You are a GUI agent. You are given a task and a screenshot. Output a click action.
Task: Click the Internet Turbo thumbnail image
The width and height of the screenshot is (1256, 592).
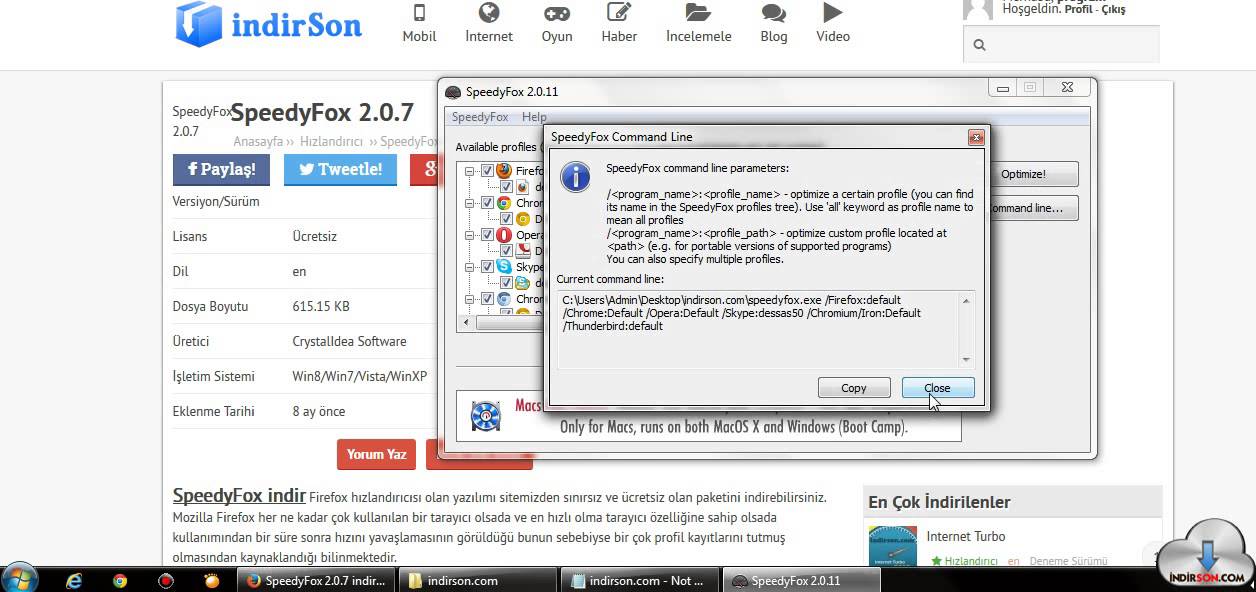point(893,546)
